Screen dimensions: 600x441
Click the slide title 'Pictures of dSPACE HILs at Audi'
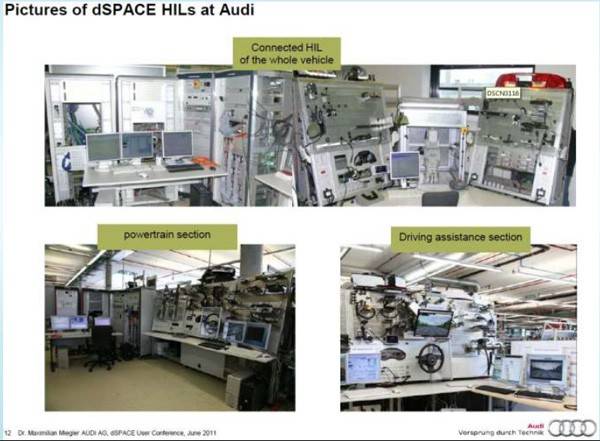pyautogui.click(x=129, y=10)
